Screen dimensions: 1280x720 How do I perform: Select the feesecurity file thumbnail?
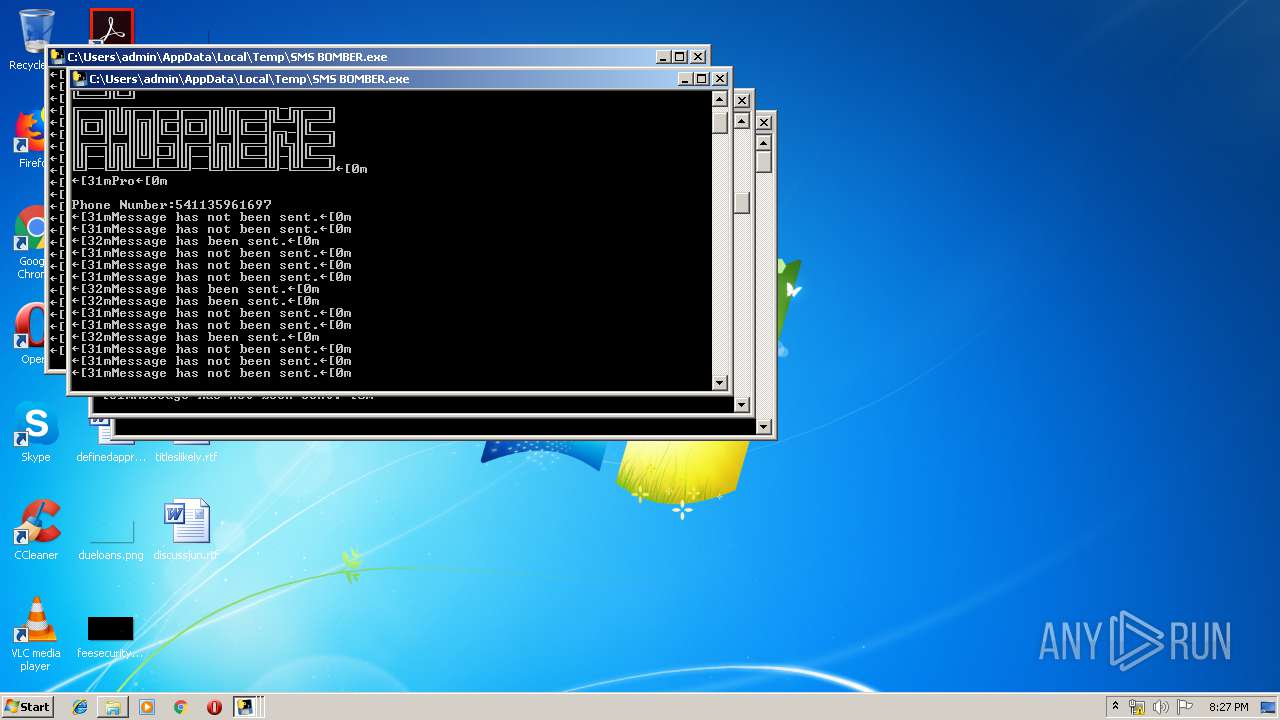(110, 636)
